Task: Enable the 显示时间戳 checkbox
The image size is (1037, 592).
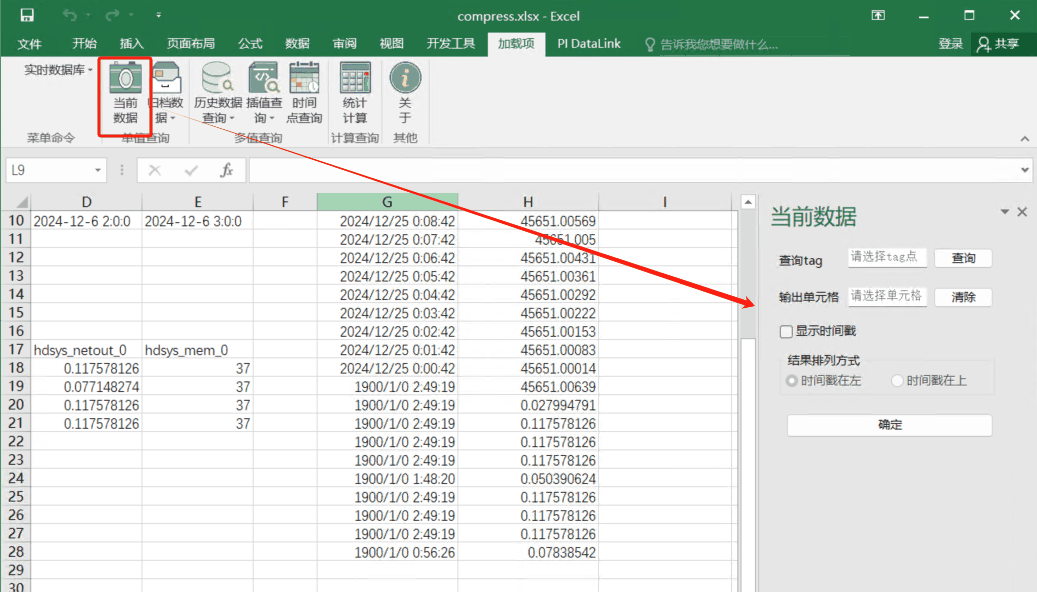Action: click(x=786, y=331)
